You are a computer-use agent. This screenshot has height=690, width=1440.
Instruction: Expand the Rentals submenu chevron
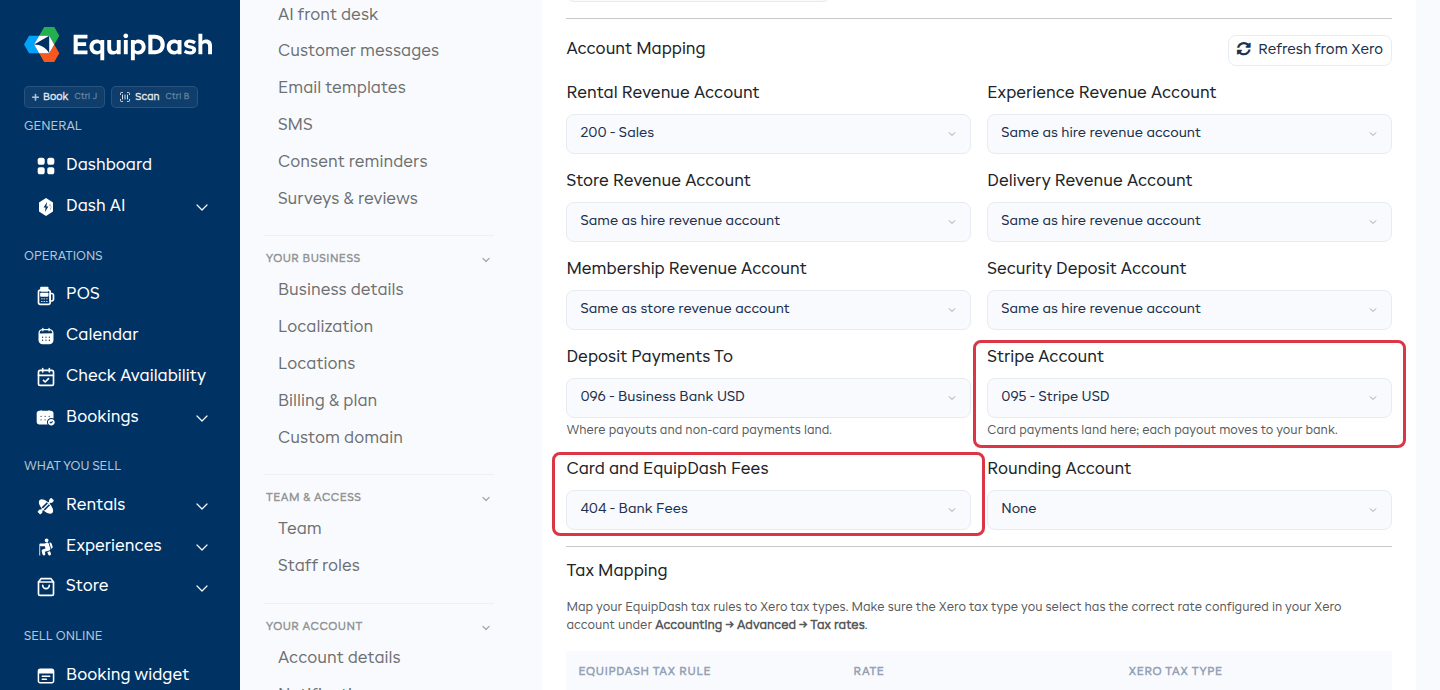click(x=201, y=506)
